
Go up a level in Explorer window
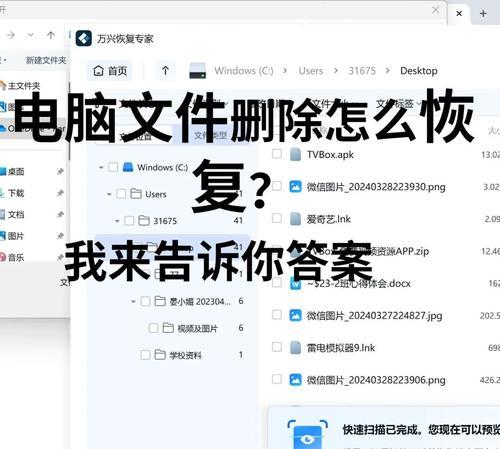51,35
